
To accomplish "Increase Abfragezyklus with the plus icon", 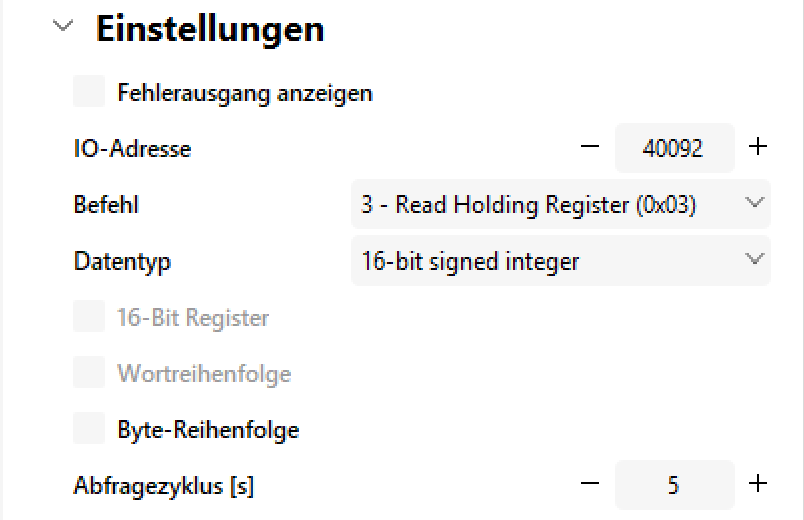I will click(x=758, y=485).
